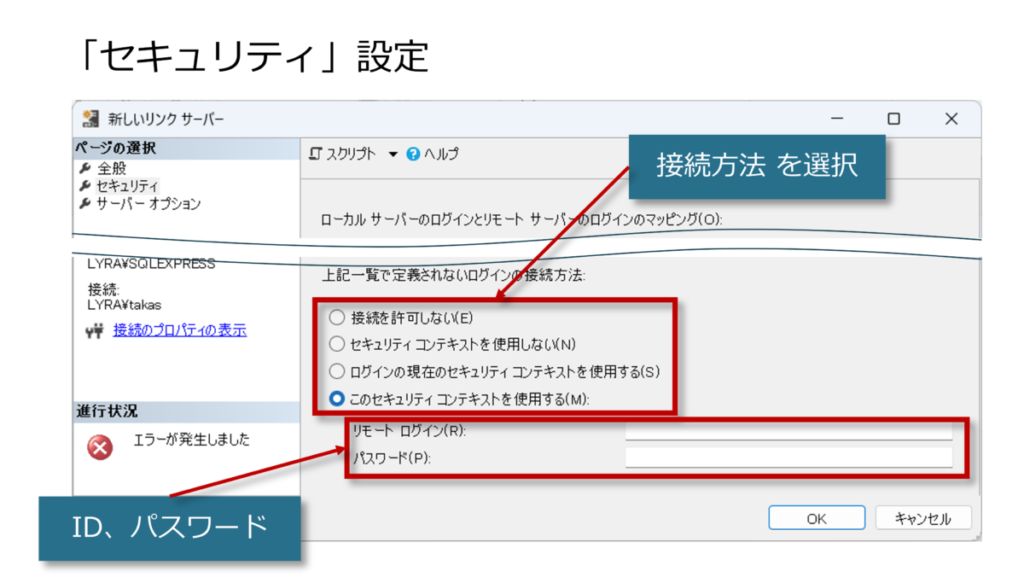
Task: Choose セキュリティ コンテキストを使用しない option
Action: pyautogui.click(x=336, y=345)
